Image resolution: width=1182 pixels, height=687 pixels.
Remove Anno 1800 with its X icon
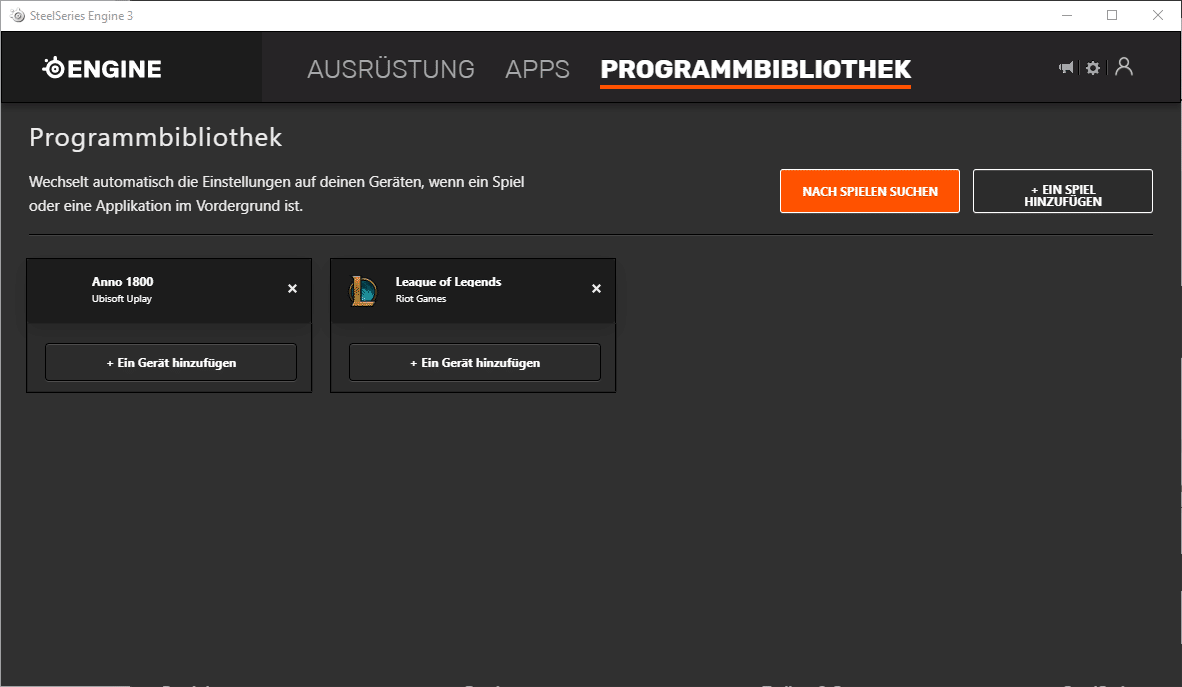coord(292,289)
